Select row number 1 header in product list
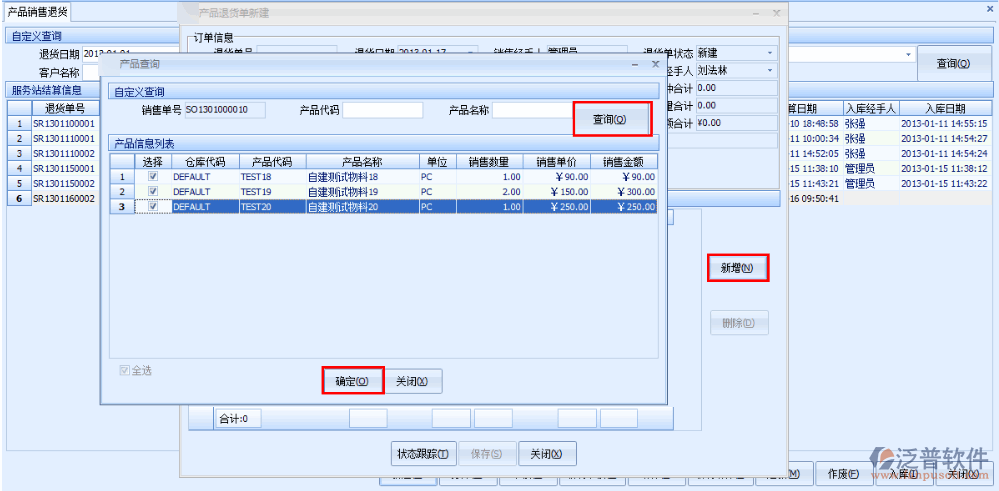Image resolution: width=999 pixels, height=491 pixels. click(x=122, y=176)
